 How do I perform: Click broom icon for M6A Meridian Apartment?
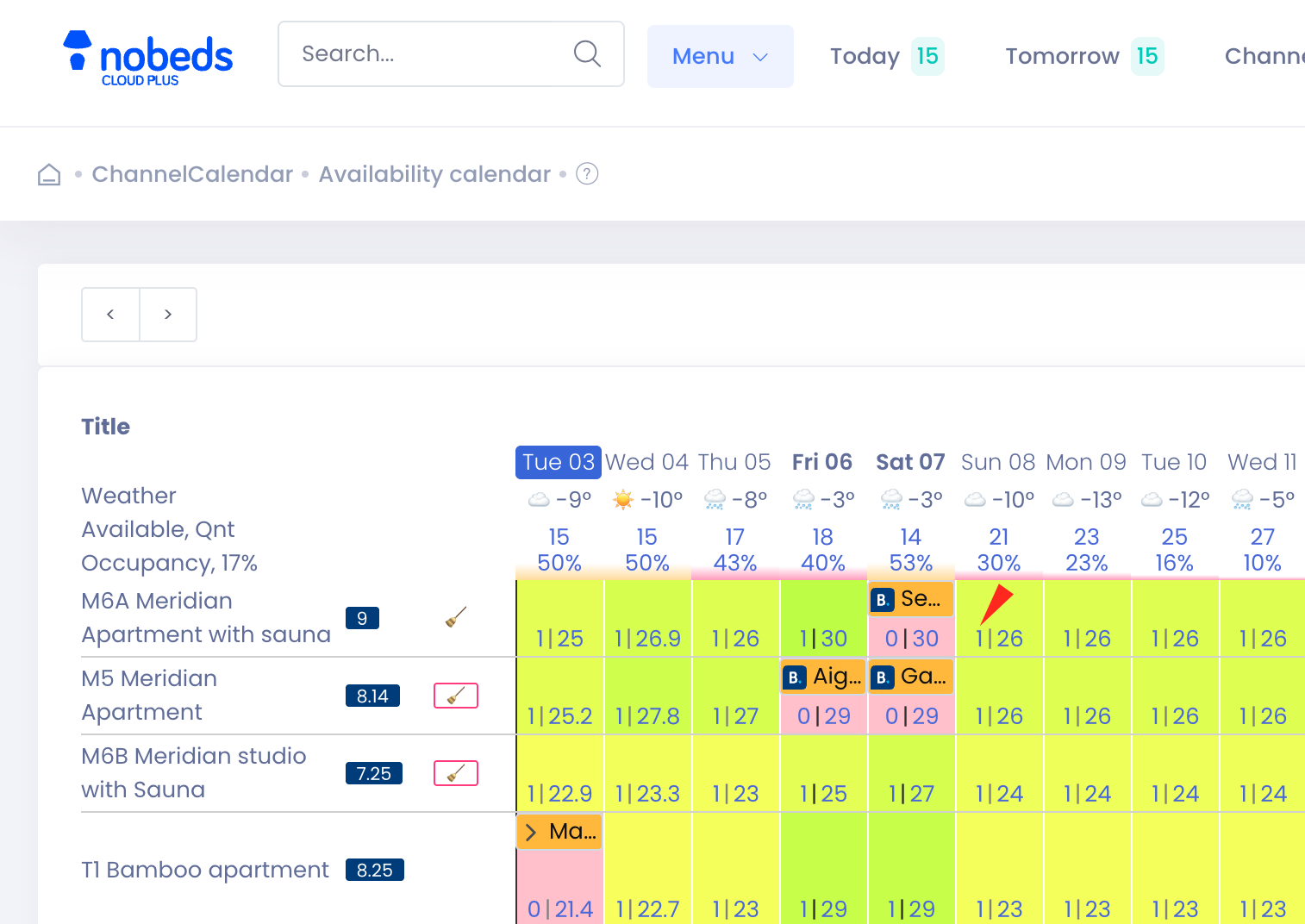point(456,617)
